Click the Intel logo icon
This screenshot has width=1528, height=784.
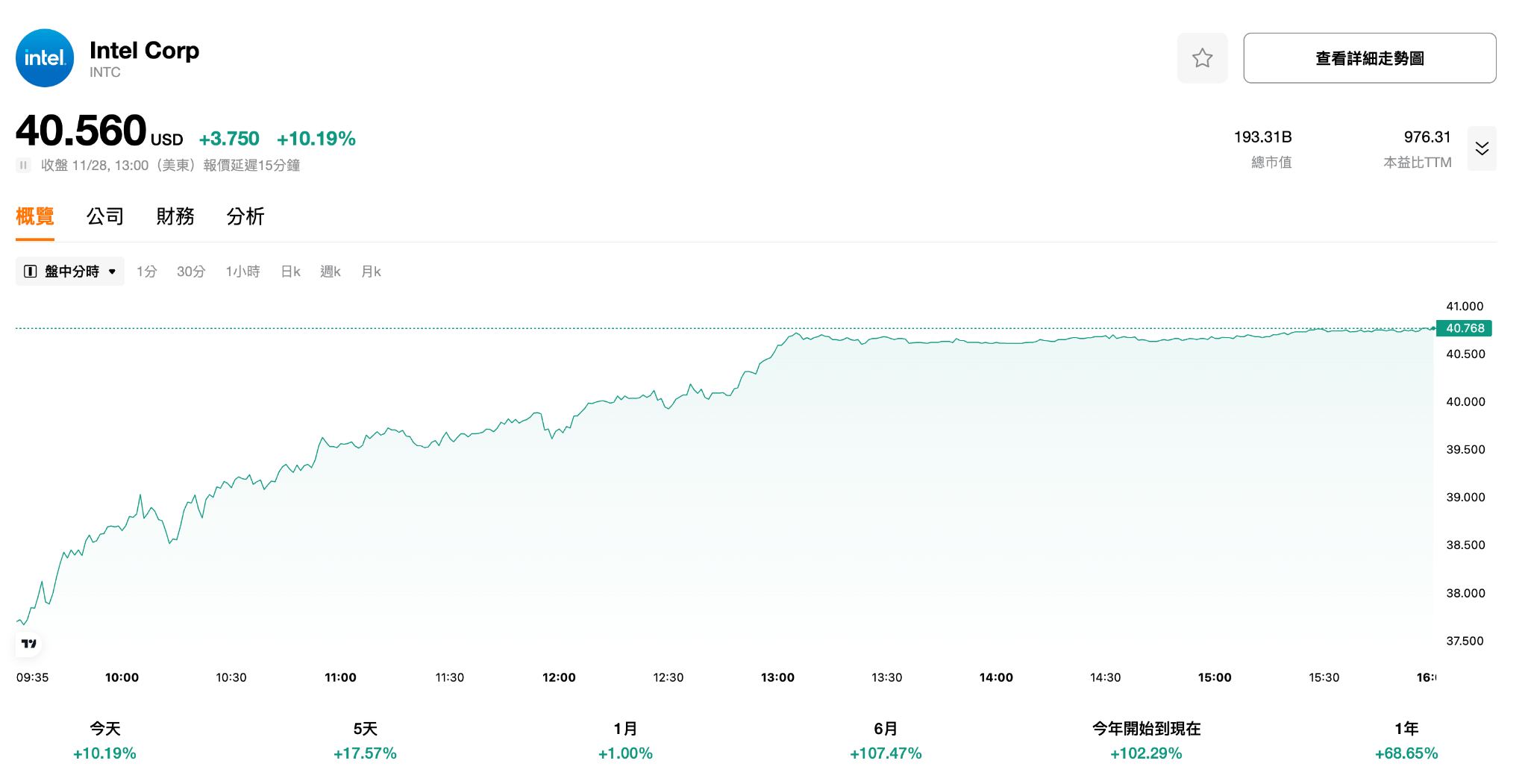click(45, 58)
